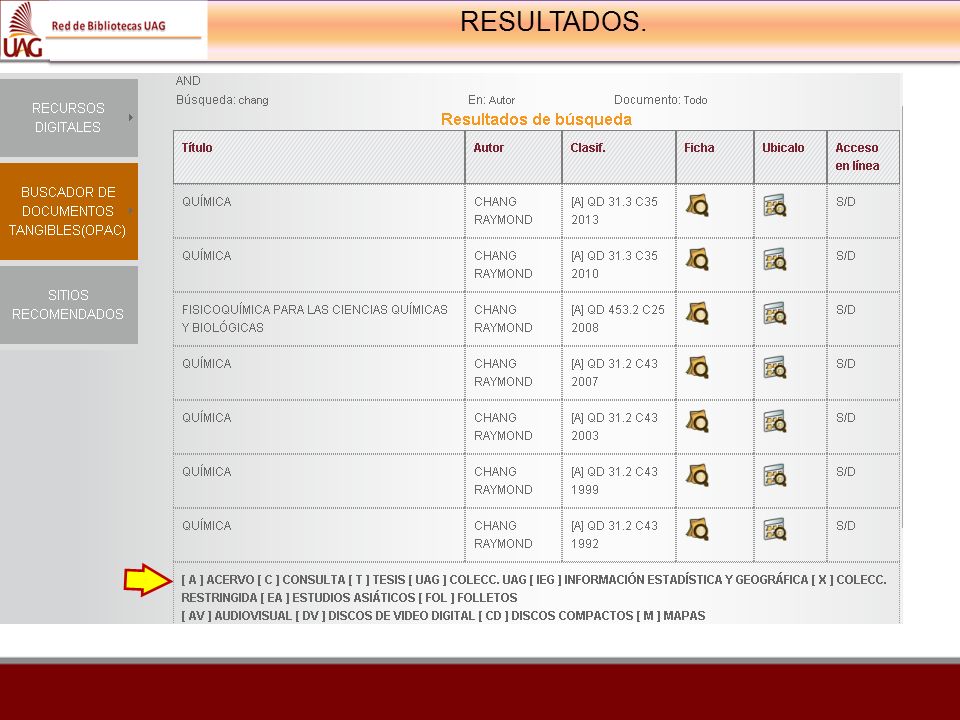Click Ubícalo icon for Química 2007 edition
This screenshot has width=960, height=720.
775,367
